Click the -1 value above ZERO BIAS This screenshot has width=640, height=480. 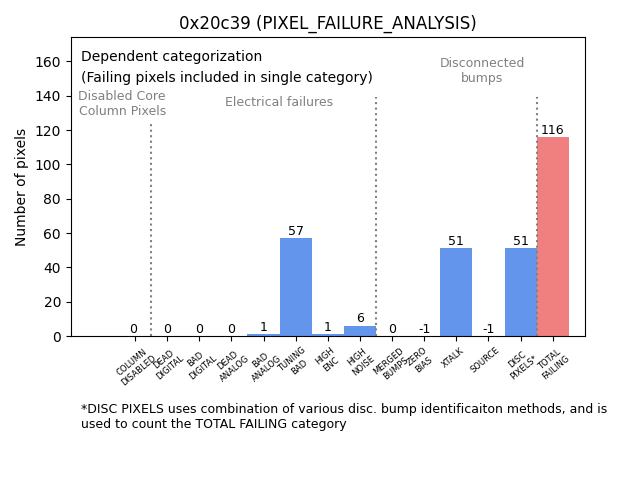click(424, 329)
